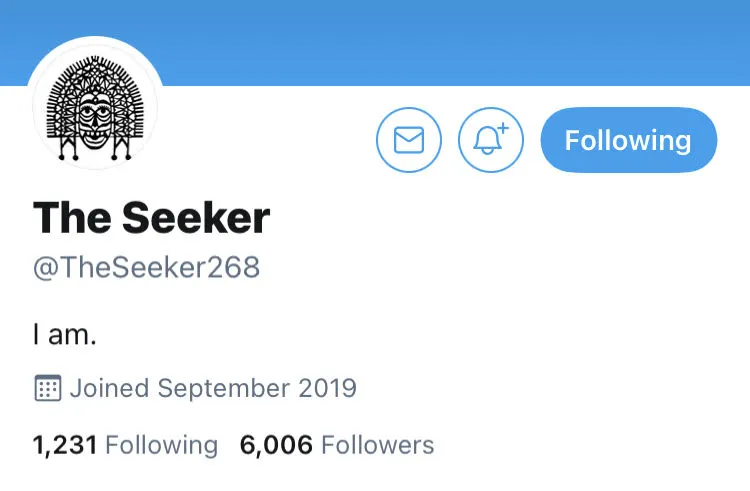Tap the bio text "I am."

[x=64, y=335]
